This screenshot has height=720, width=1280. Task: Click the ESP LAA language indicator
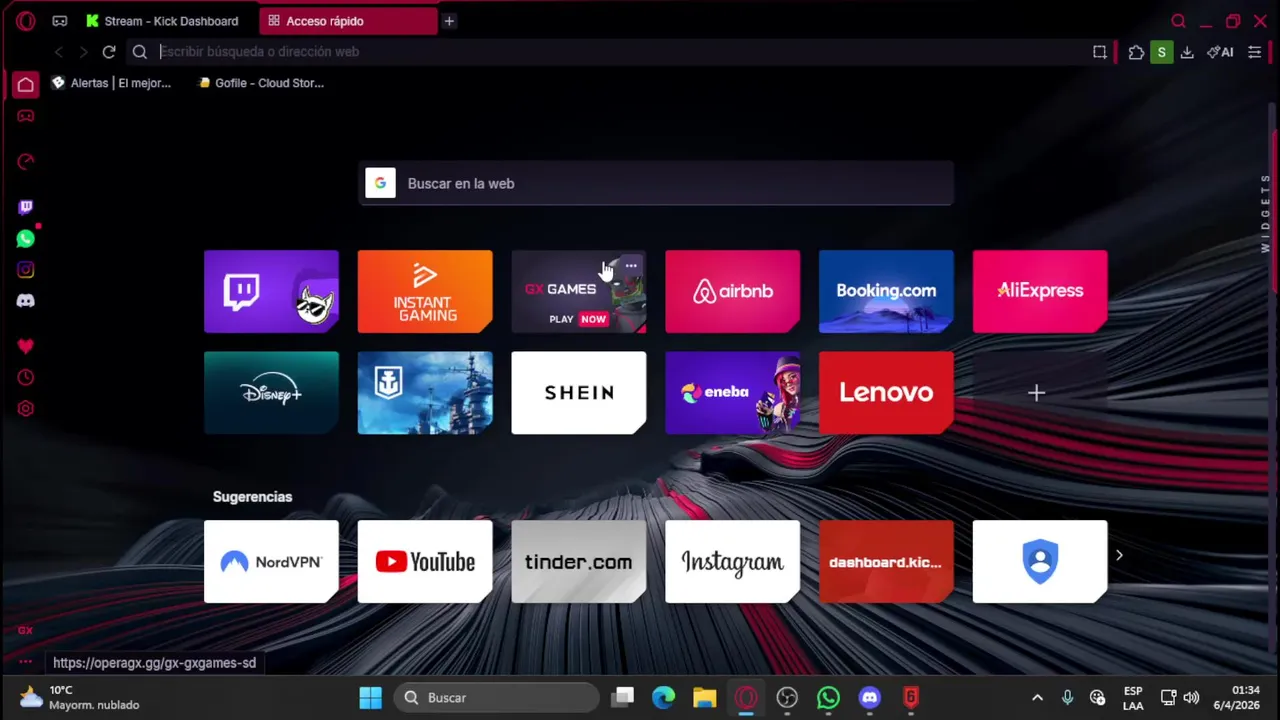point(1133,698)
